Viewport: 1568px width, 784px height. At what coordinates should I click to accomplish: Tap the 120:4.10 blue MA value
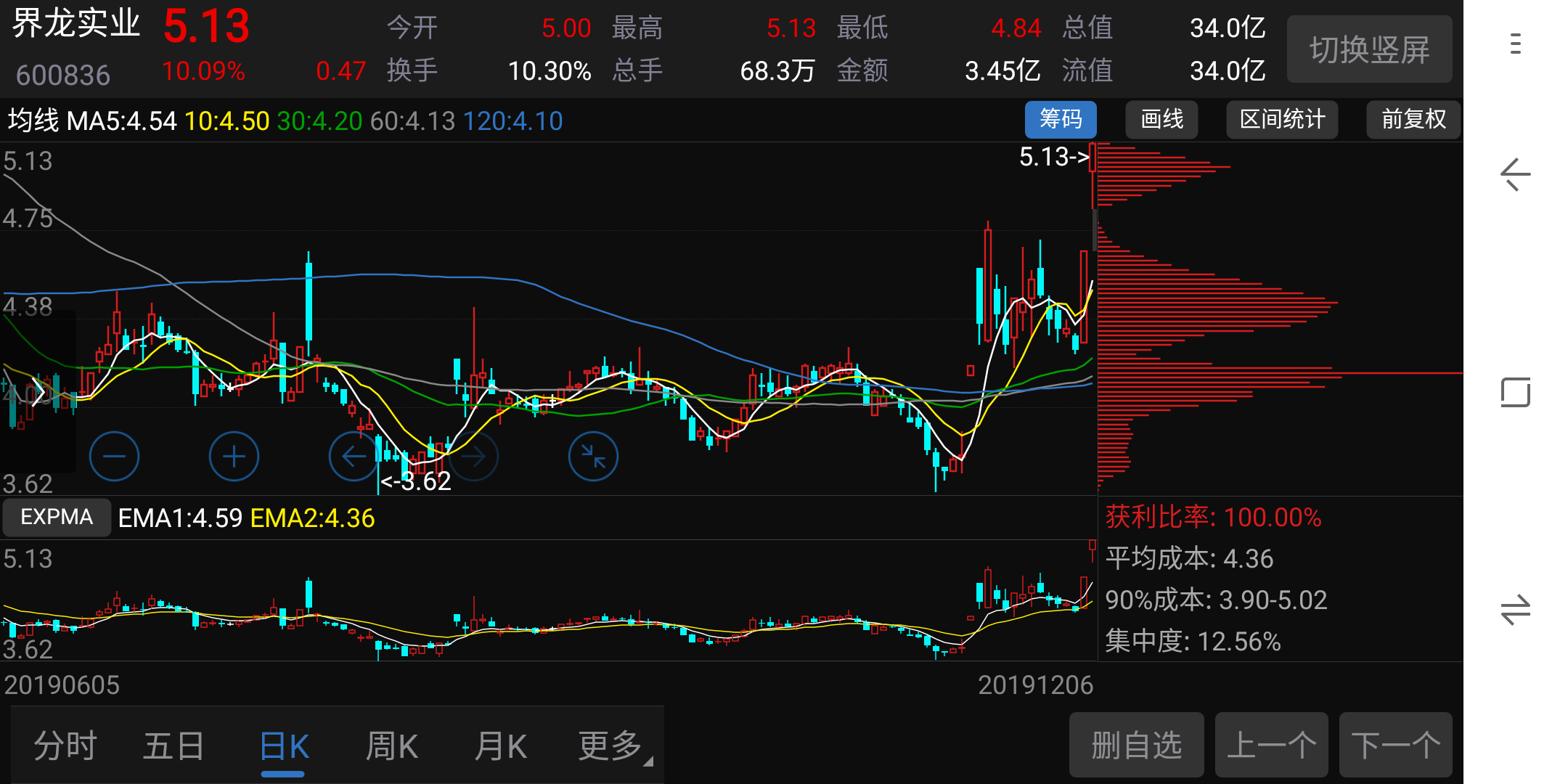pyautogui.click(x=513, y=121)
